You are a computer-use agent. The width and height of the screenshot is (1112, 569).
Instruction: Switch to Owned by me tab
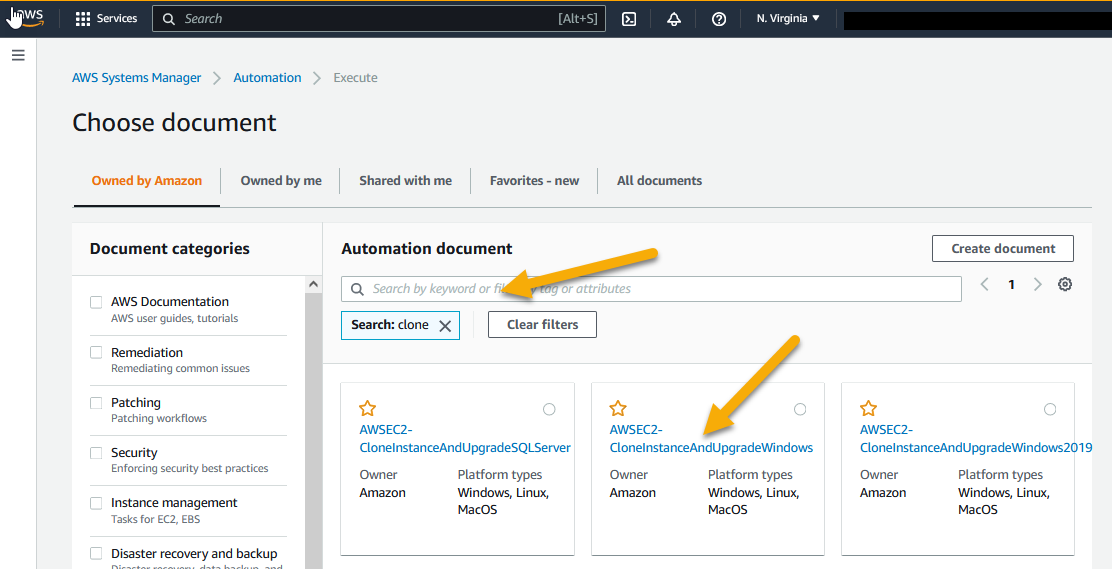coord(281,181)
